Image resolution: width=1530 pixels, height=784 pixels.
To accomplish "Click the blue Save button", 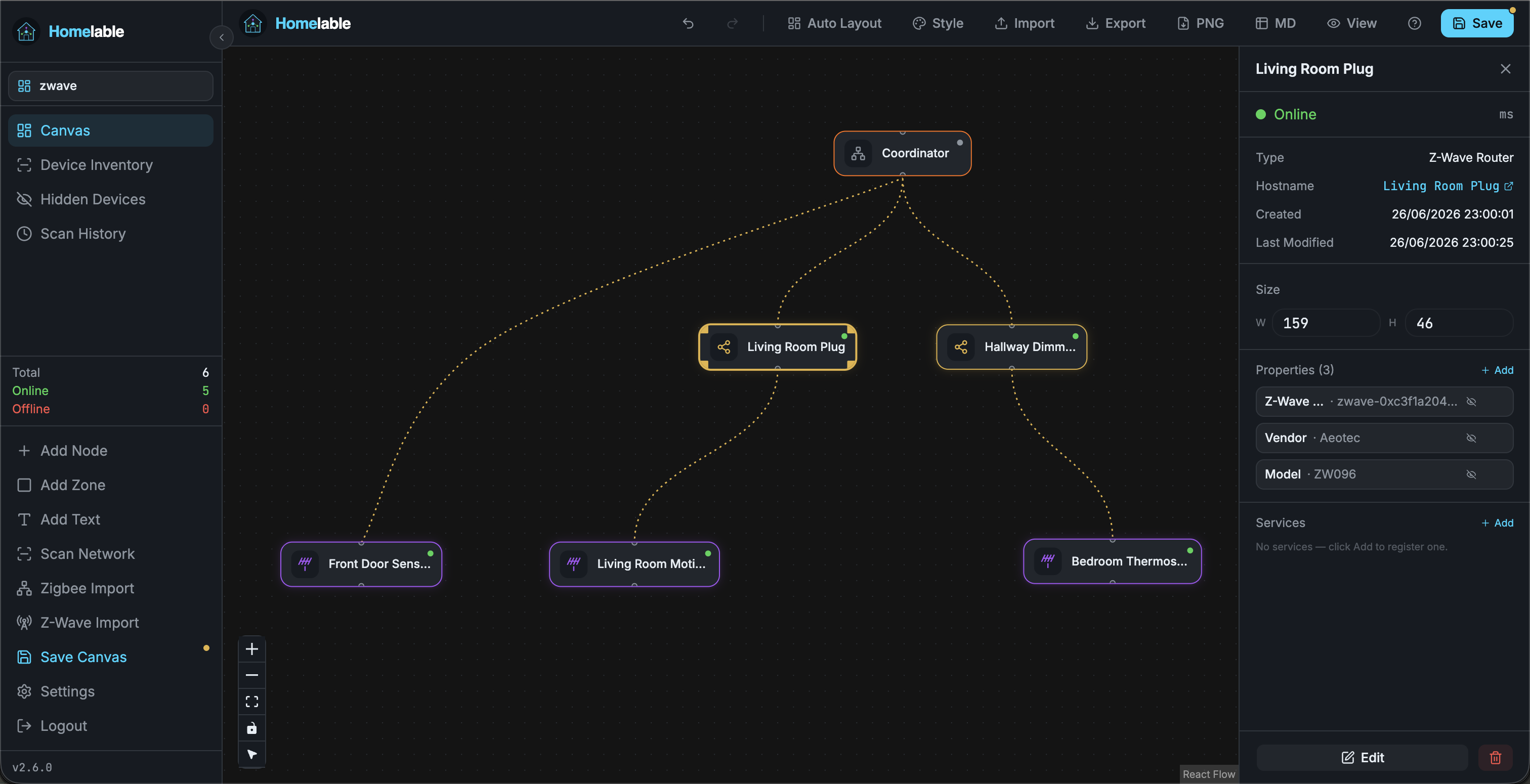I will click(1477, 23).
